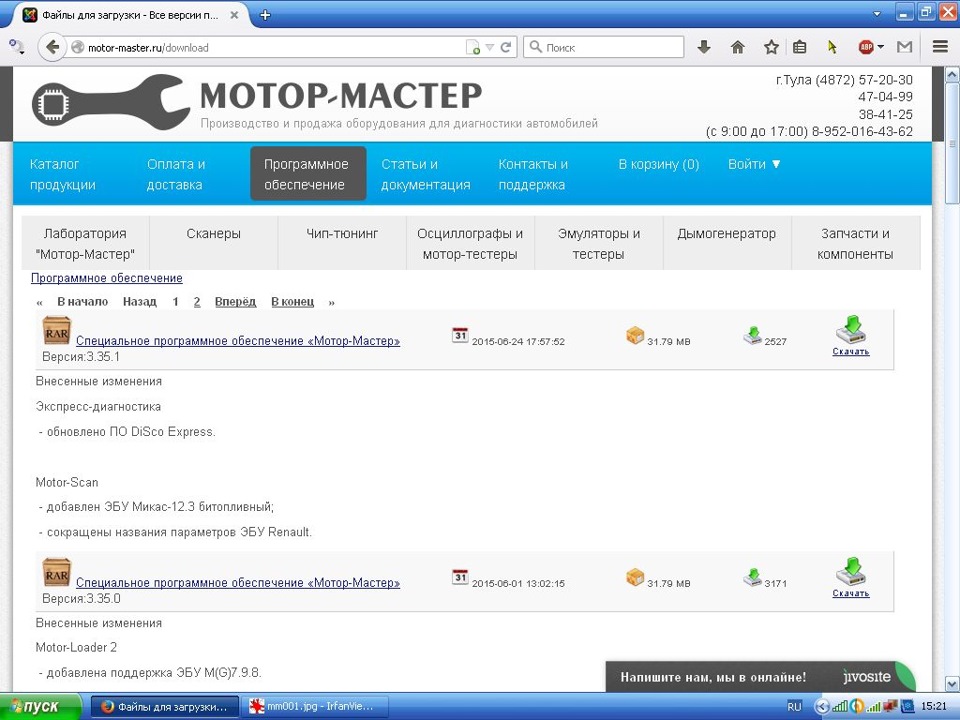
Task: Click the Файлы для загрузки taskbar button
Action: 164,707
